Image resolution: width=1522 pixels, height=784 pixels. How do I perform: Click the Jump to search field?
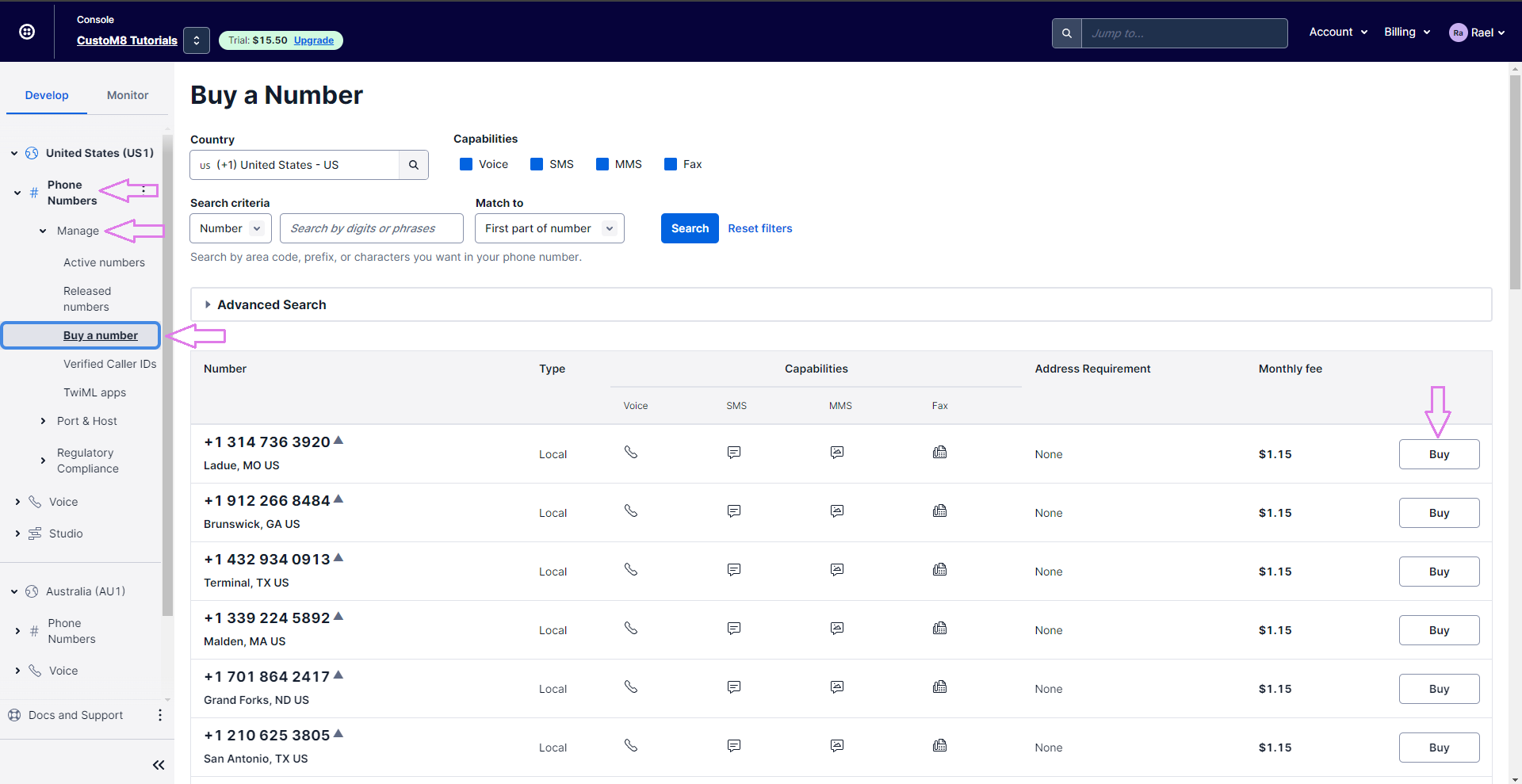click(x=1184, y=33)
